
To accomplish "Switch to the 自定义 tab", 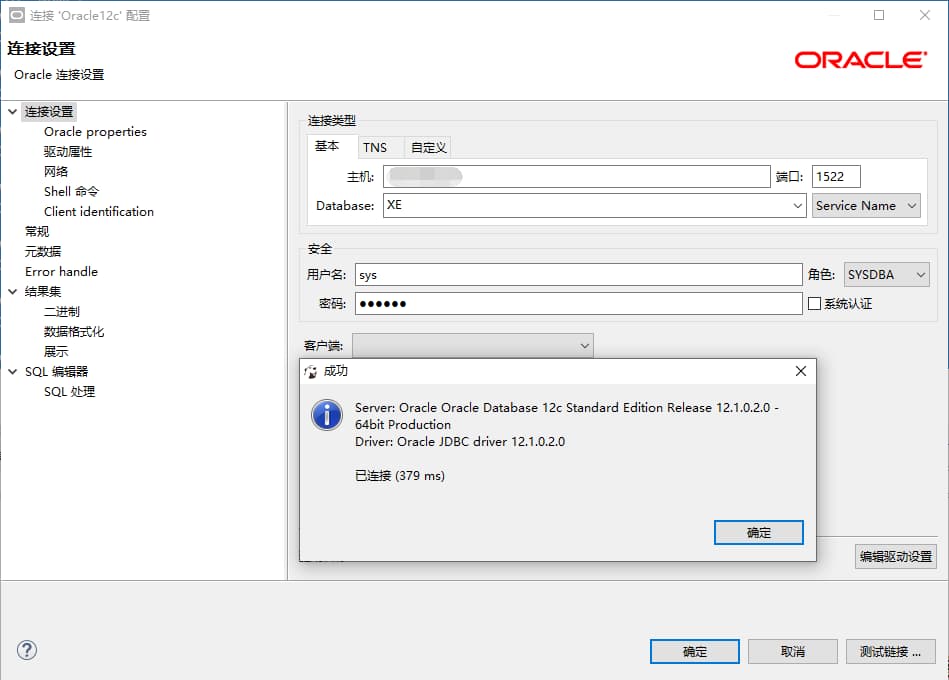I will 429,148.
